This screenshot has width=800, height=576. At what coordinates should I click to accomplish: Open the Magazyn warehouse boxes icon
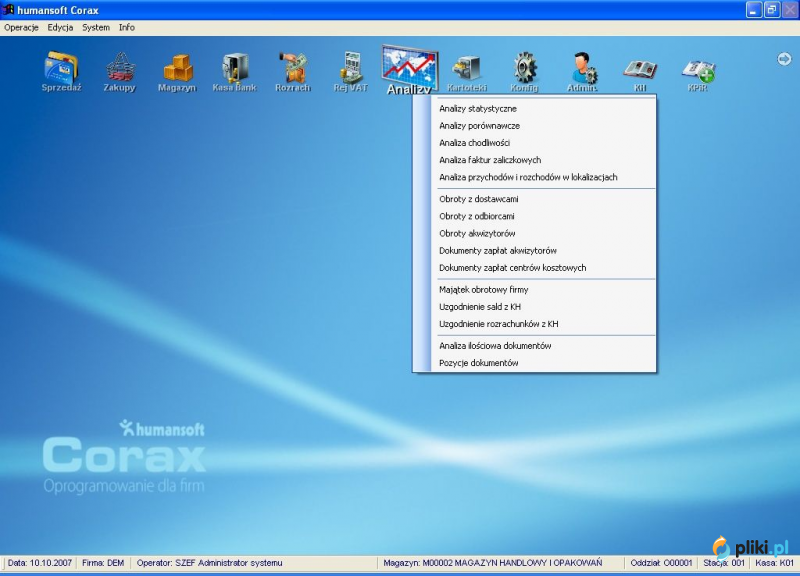pyautogui.click(x=177, y=71)
